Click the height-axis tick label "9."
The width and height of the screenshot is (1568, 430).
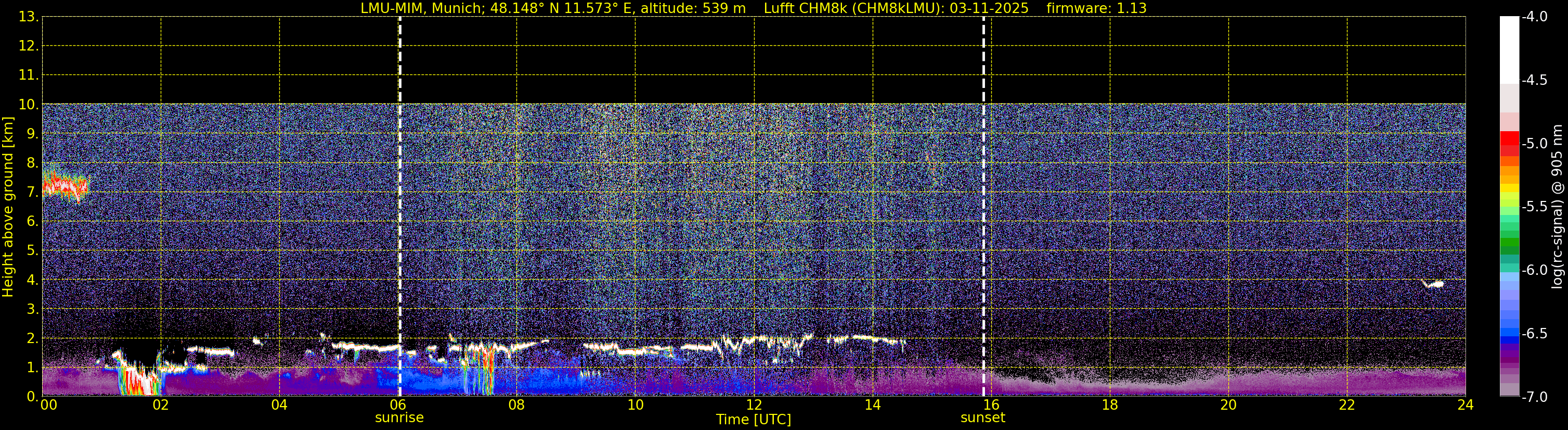32,134
